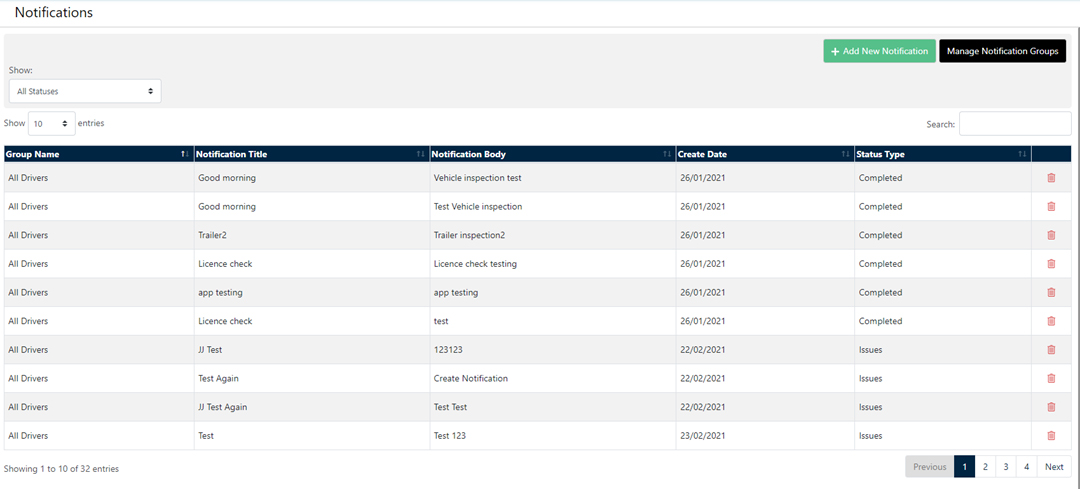Screen dimensions: 1080x489
Task: Delete the 'Vehicle inspection test' notification row
Action: [x=1051, y=178]
